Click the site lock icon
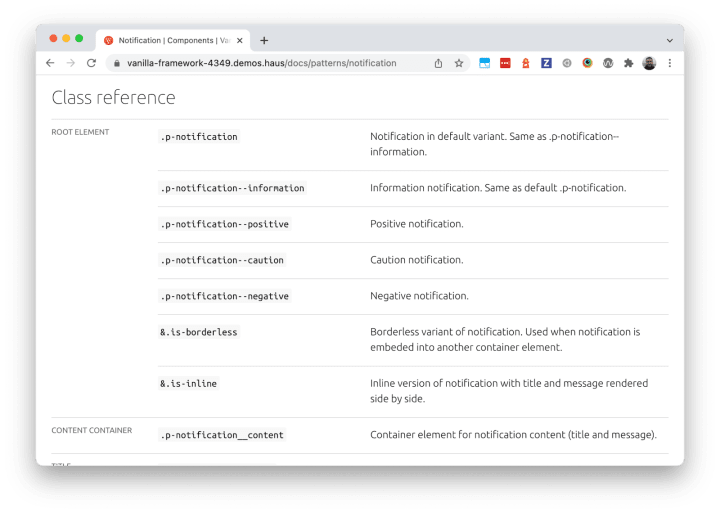The width and height of the screenshot is (720, 513). click(x=117, y=63)
